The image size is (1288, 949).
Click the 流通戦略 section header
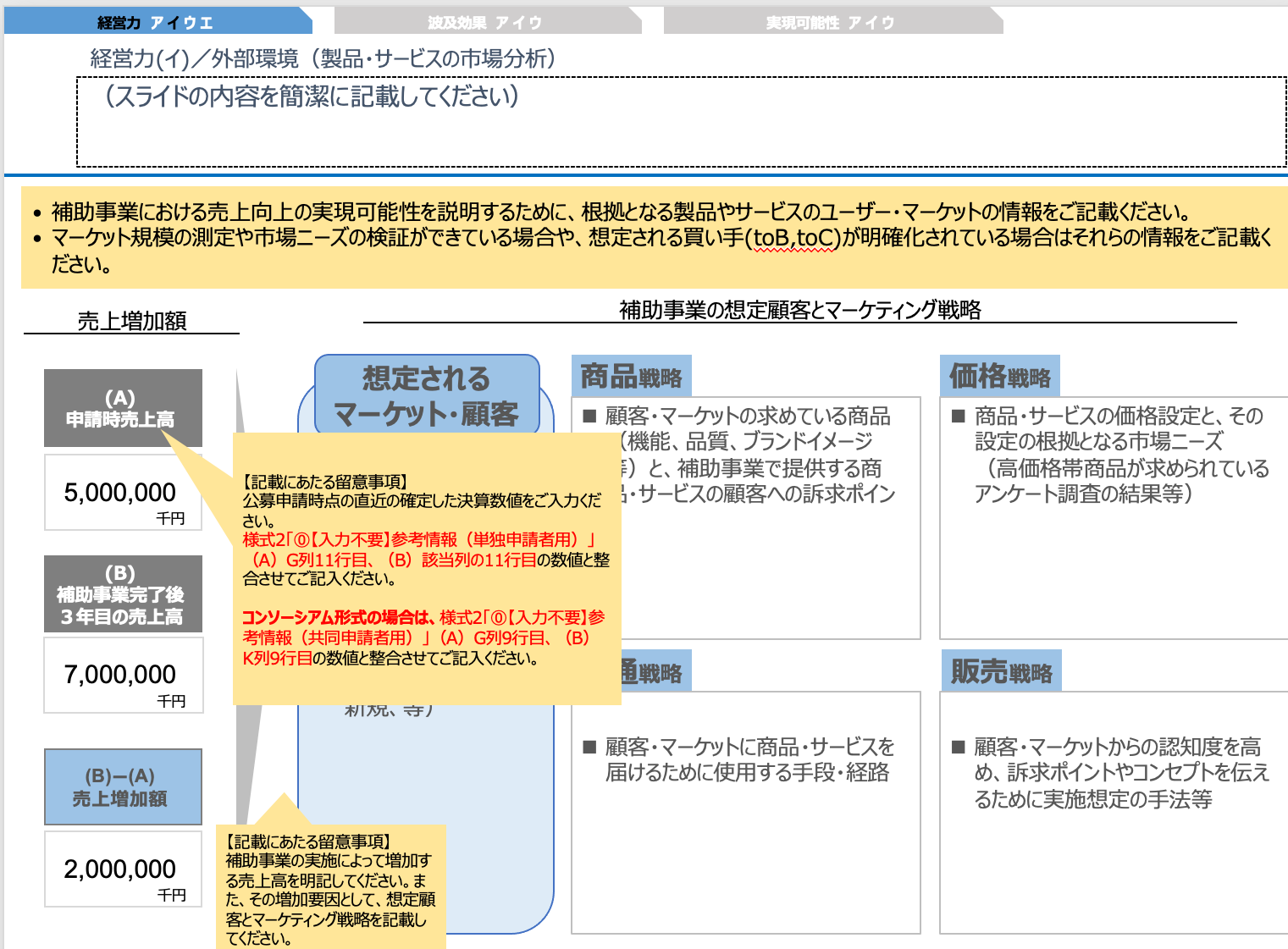coord(661,670)
